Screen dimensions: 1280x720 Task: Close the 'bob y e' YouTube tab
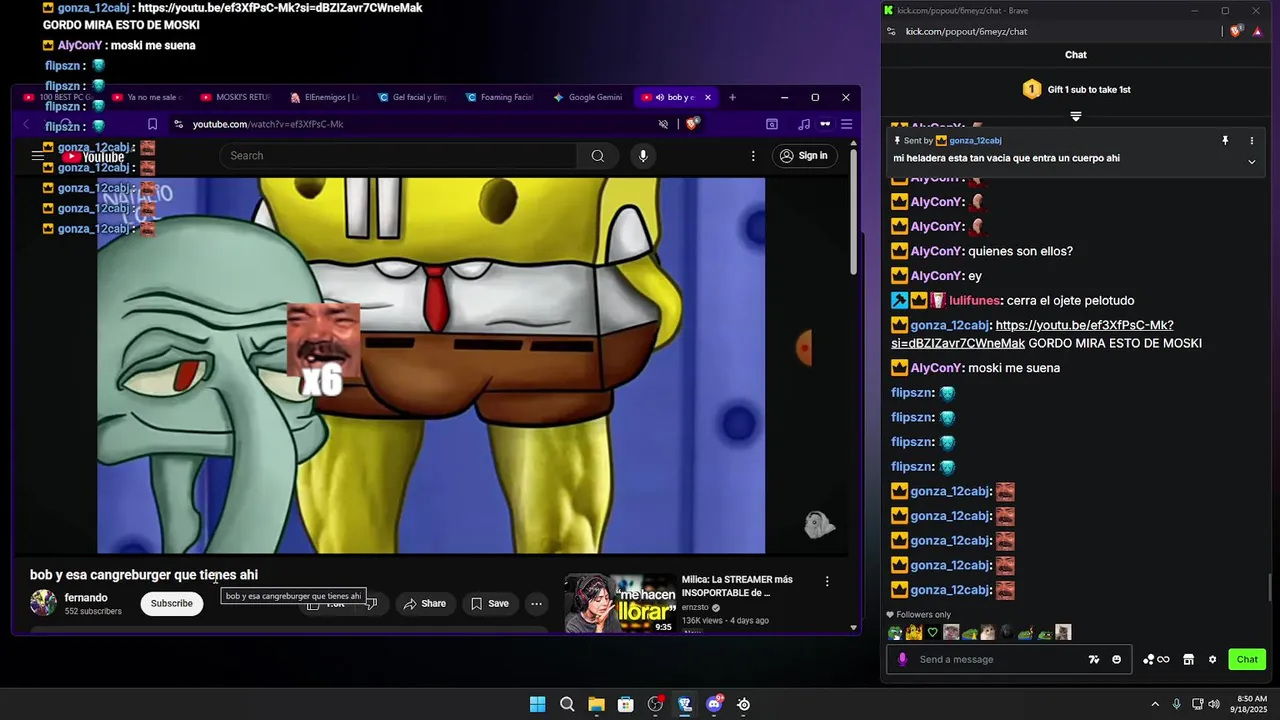pos(708,98)
